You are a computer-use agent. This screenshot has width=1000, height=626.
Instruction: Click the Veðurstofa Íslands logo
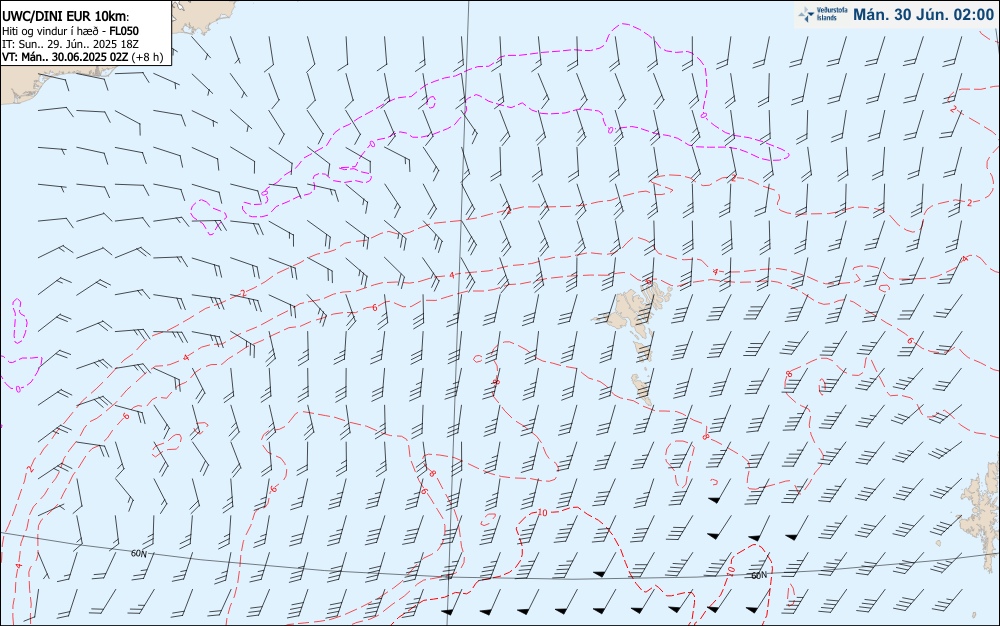(823, 14)
